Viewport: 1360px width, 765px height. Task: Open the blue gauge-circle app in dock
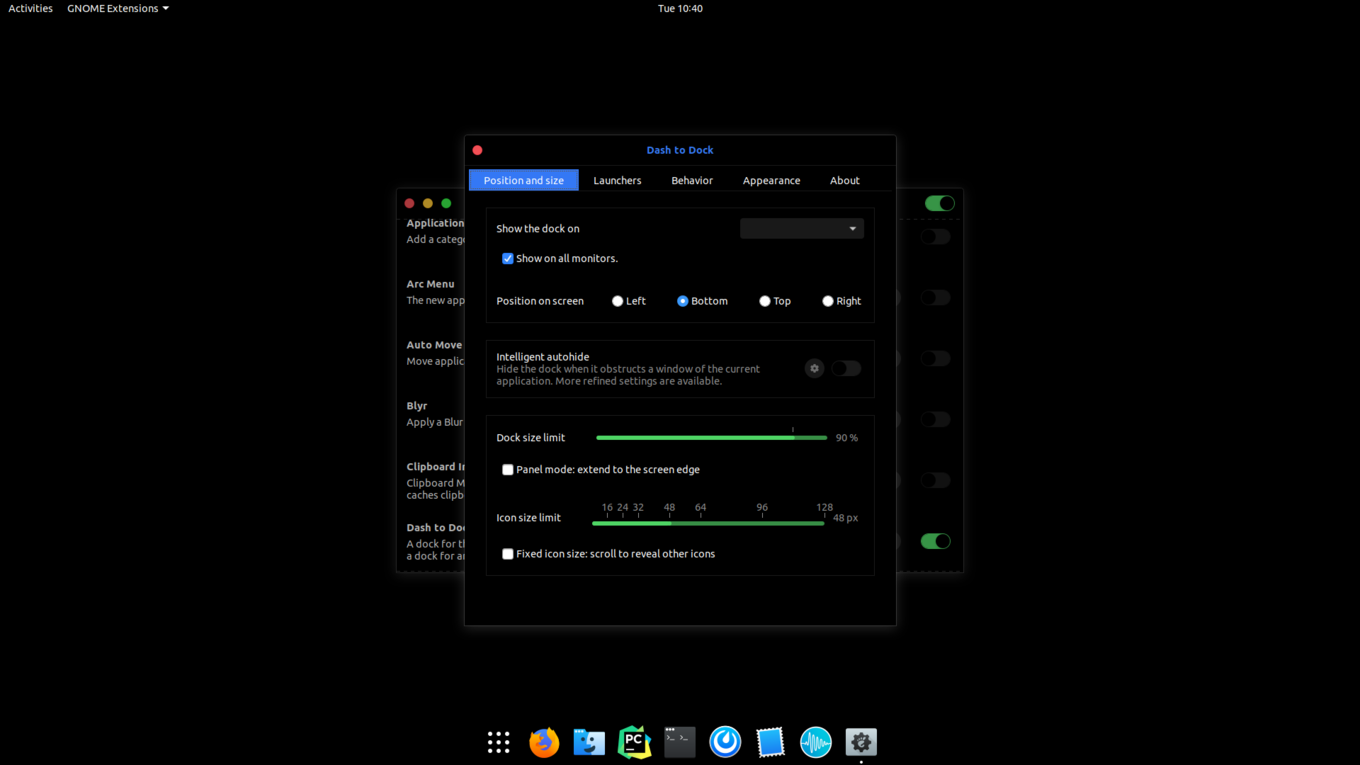click(x=725, y=742)
